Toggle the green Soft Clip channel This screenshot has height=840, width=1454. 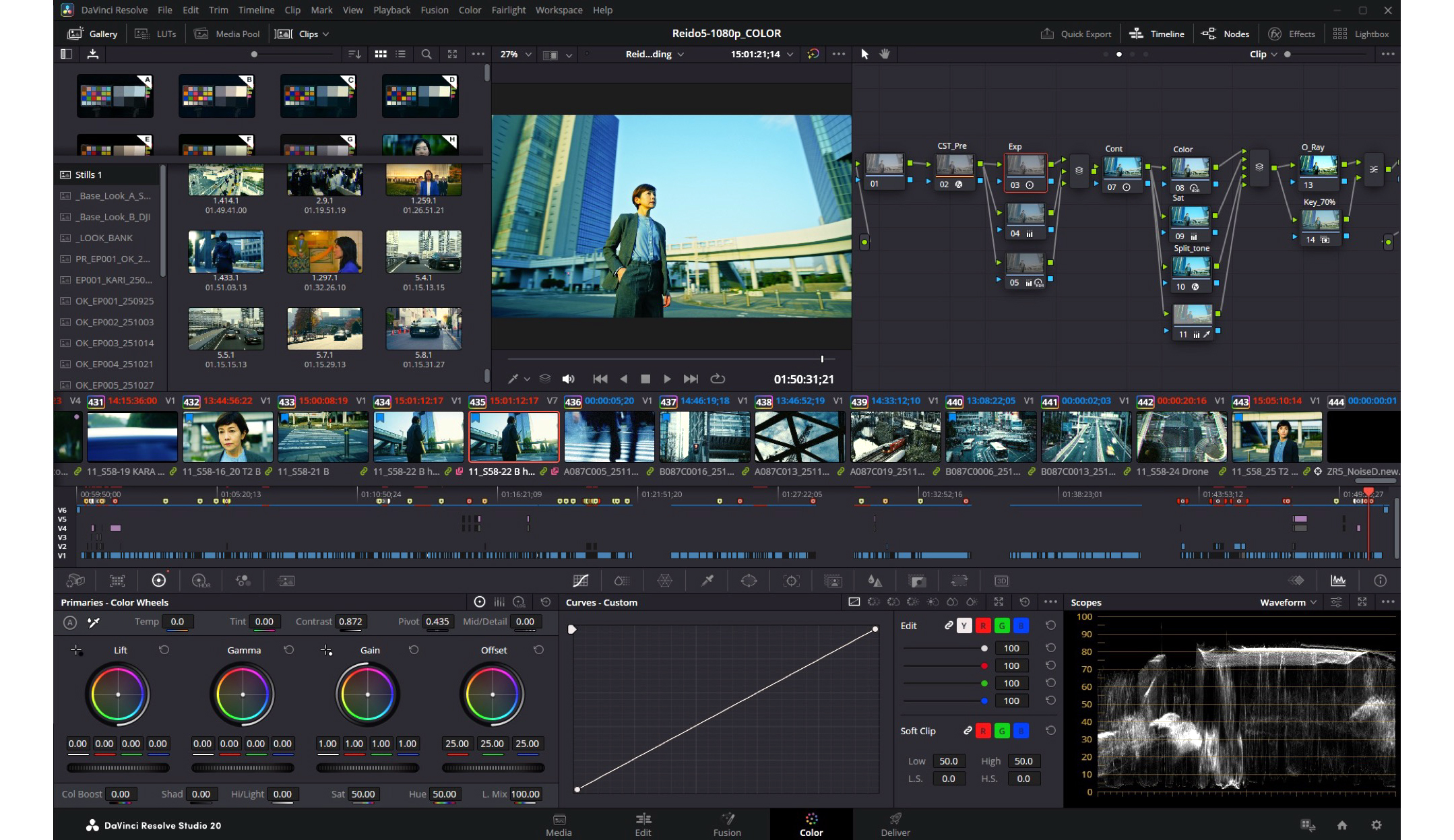coord(1002,731)
